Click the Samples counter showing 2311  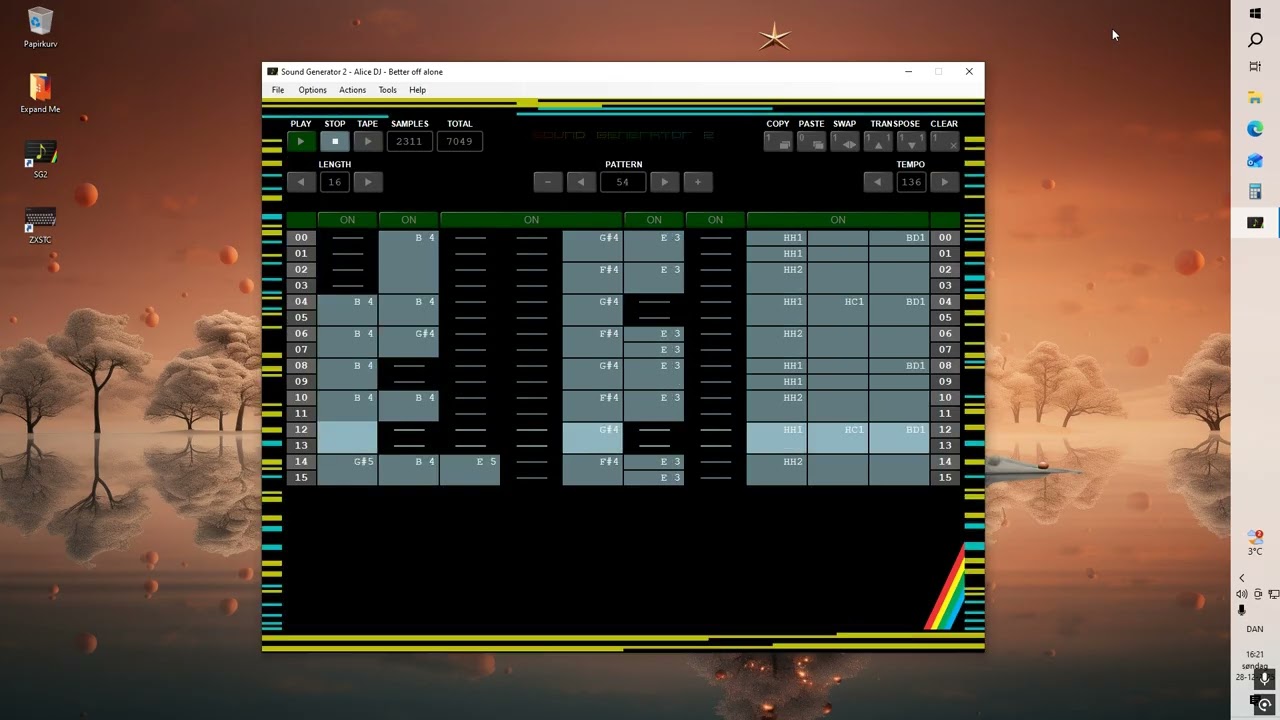pos(409,142)
